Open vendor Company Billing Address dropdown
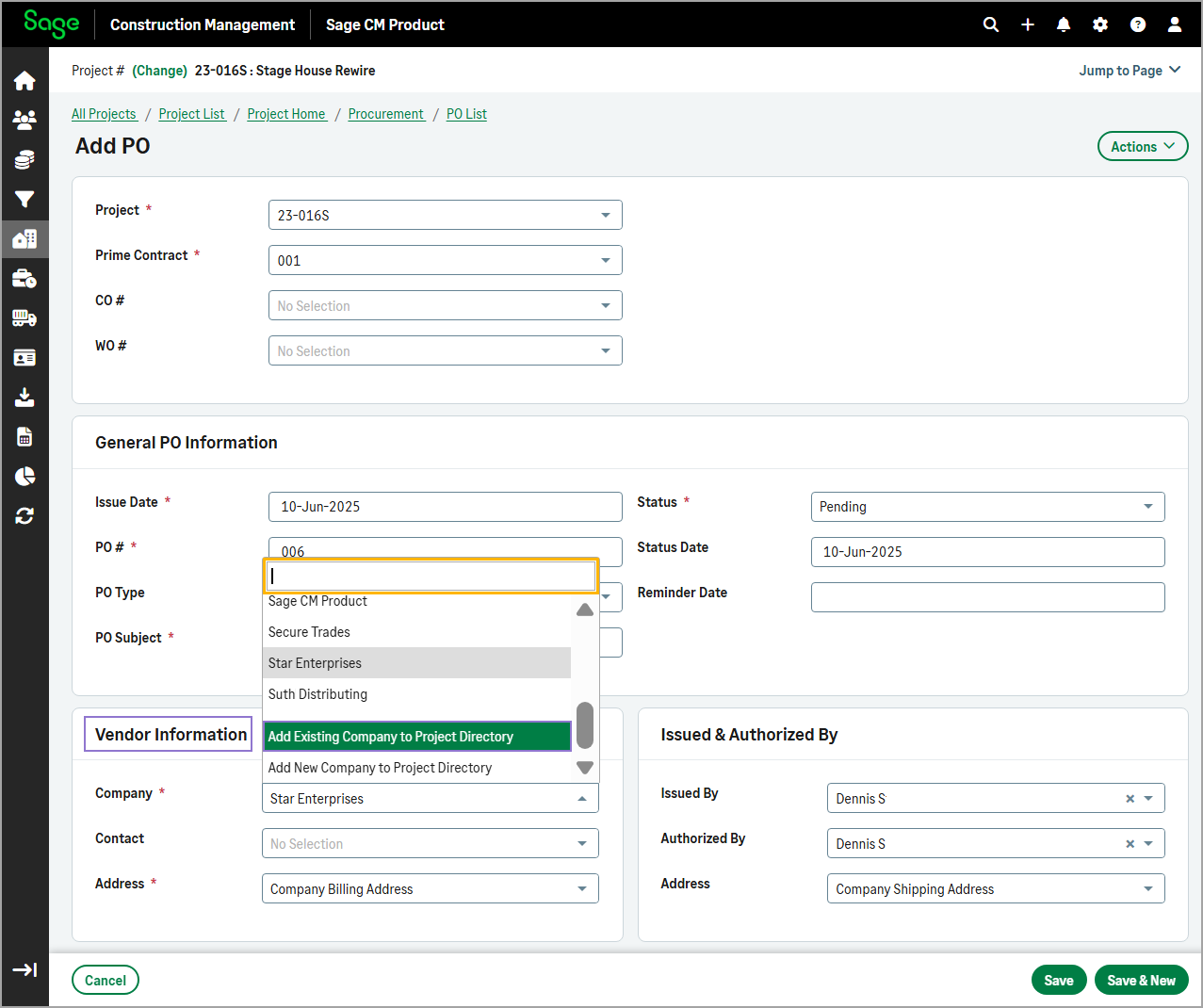This screenshot has width=1203, height=1008. point(431,888)
